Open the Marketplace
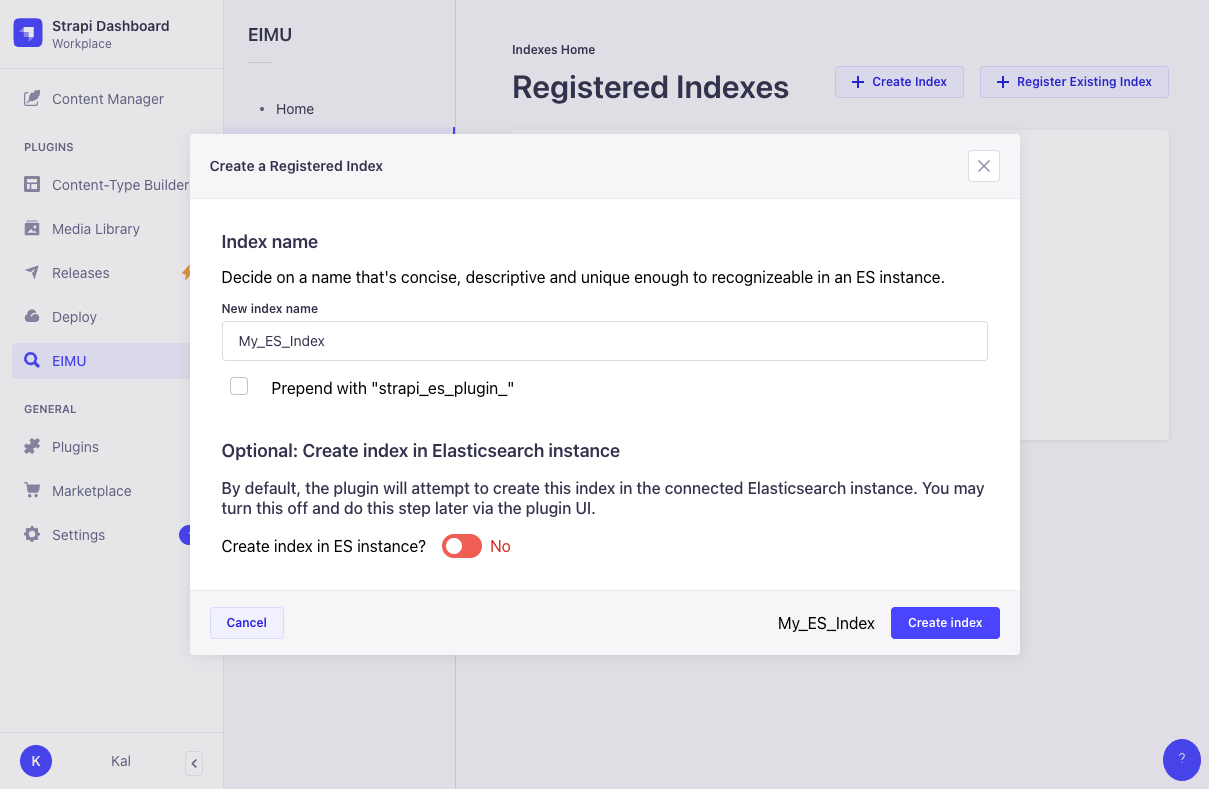This screenshot has width=1209, height=789. 91,491
